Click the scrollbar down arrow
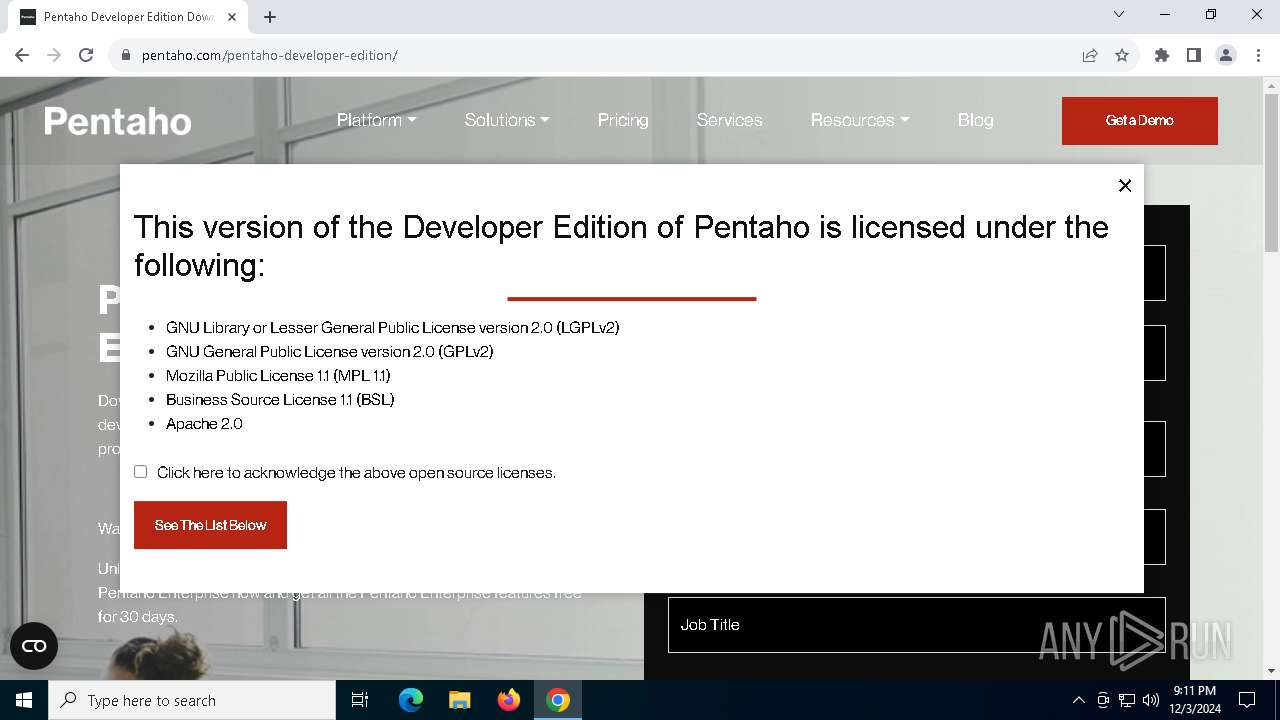1280x720 pixels. (1271, 671)
